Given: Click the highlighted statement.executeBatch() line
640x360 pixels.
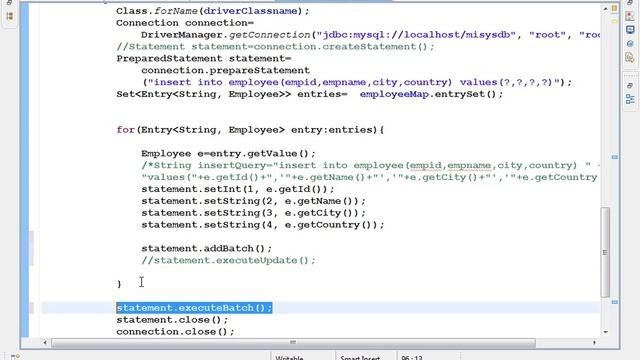Looking at the screenshot, I should 194,308.
